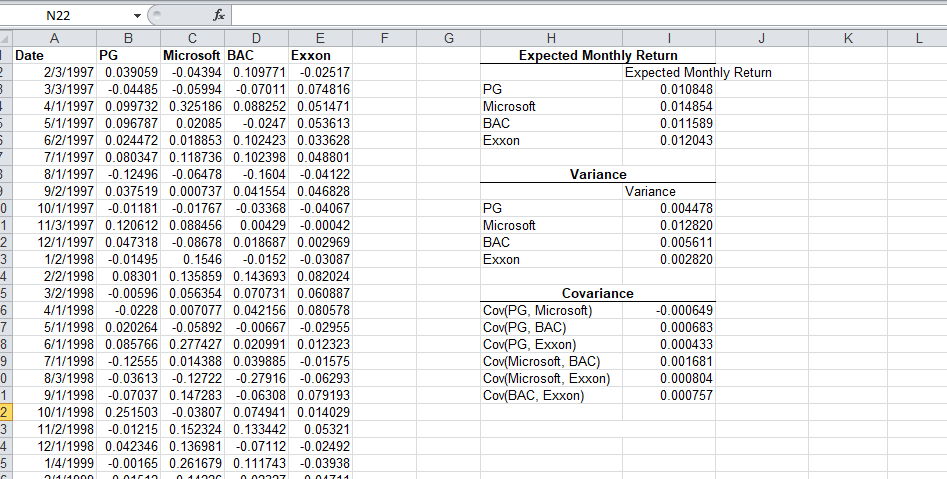Select covariance value 0.000433
Screen dimensions: 947x479
(669, 344)
